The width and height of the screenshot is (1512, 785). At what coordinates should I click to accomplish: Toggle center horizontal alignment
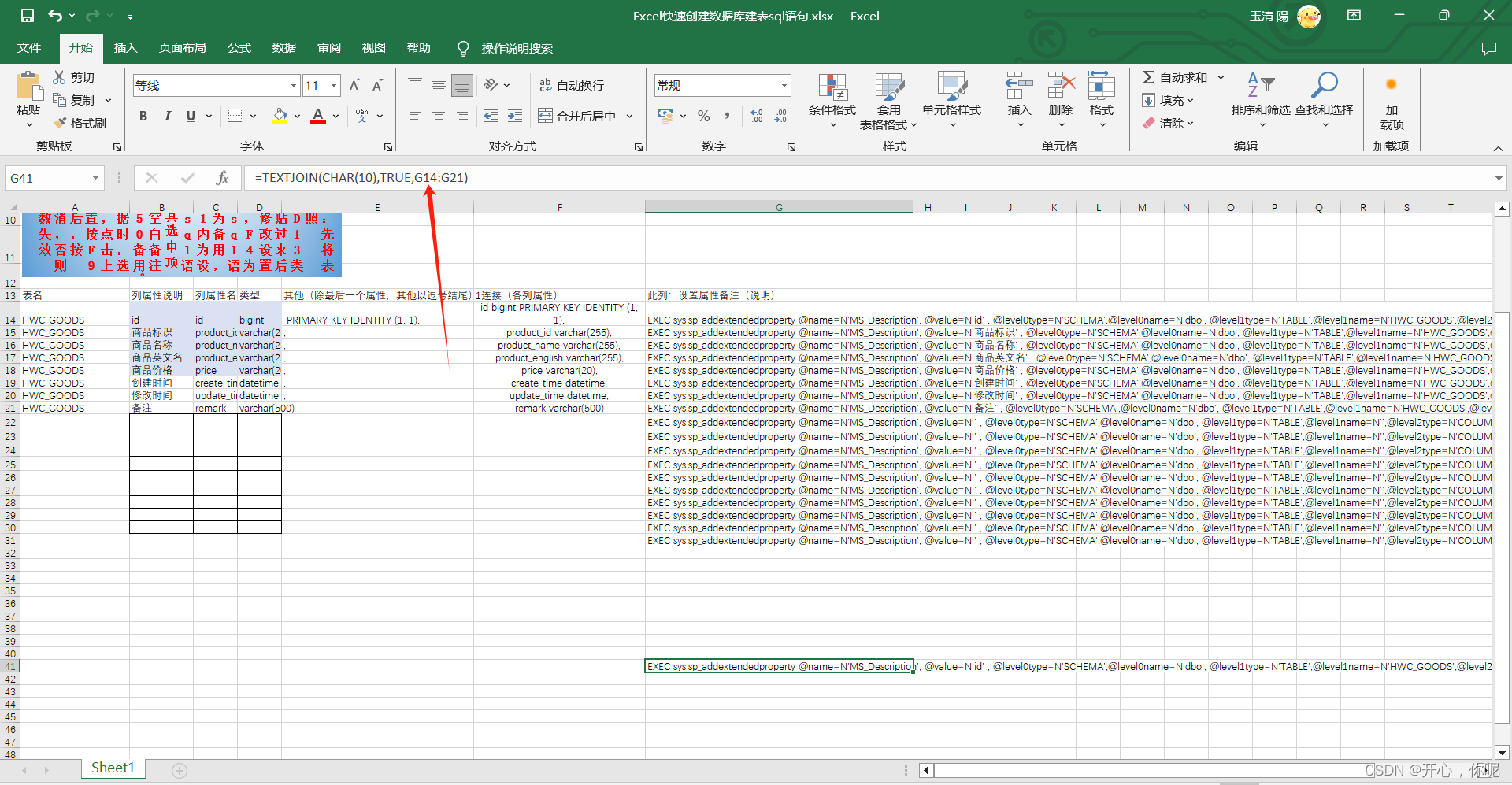click(439, 116)
